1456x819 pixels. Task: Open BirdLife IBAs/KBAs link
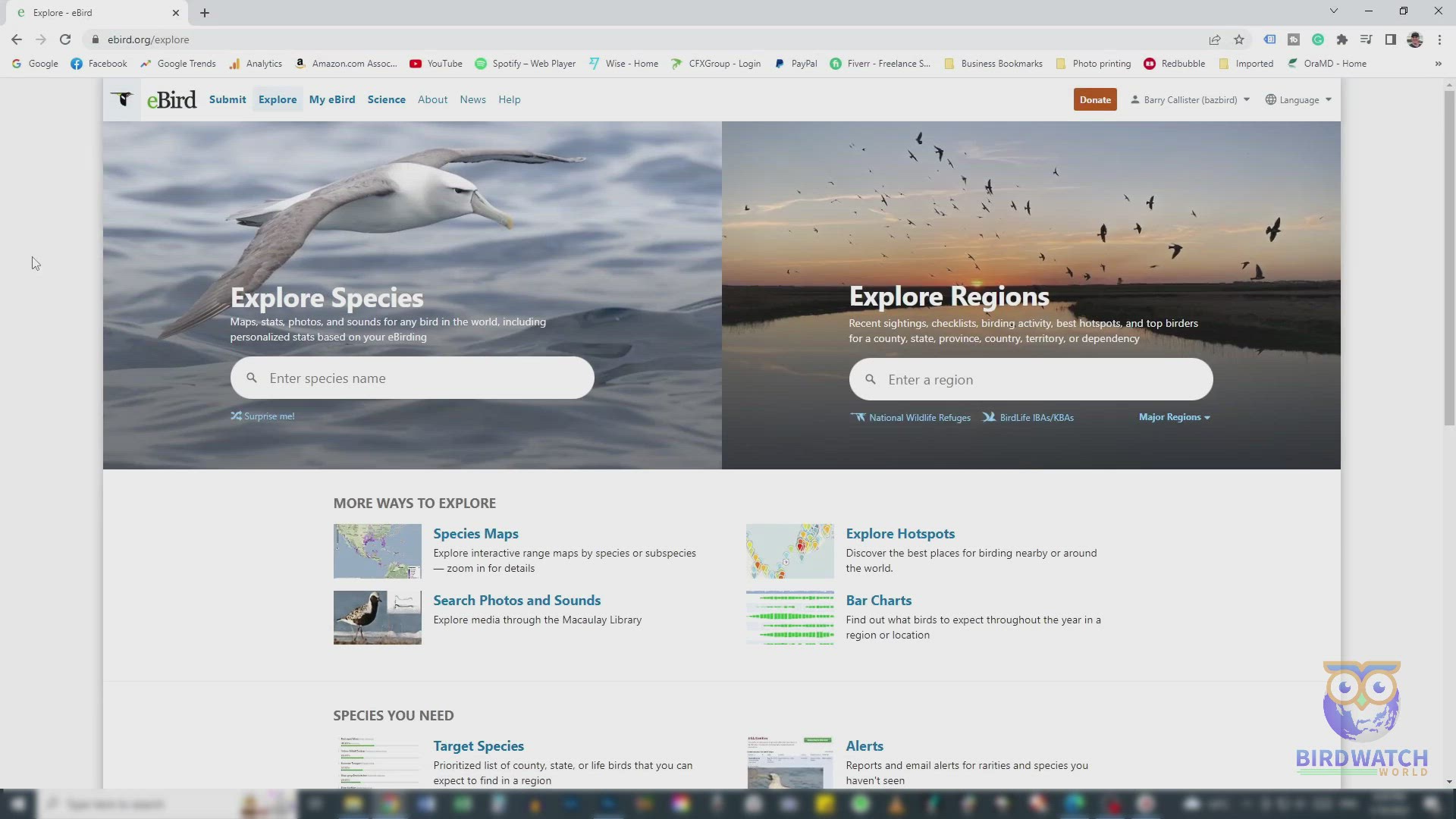point(1028,418)
